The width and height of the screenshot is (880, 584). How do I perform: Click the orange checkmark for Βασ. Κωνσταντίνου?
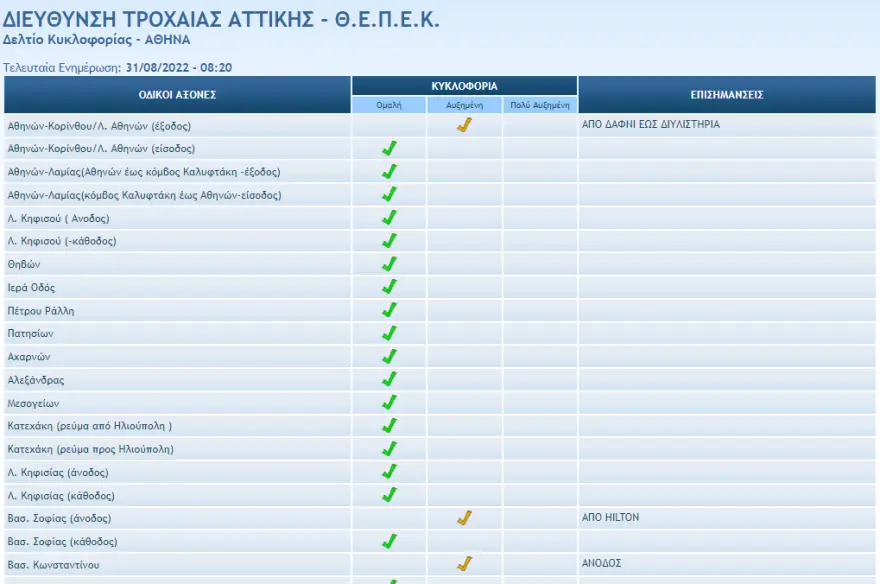(x=464, y=564)
